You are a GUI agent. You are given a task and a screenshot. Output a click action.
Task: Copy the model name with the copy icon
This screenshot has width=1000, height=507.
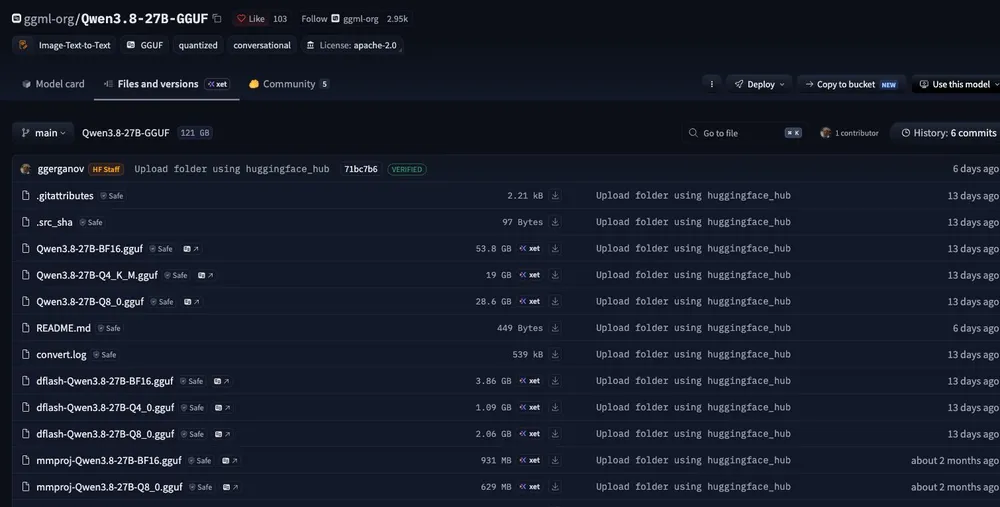coord(217,18)
